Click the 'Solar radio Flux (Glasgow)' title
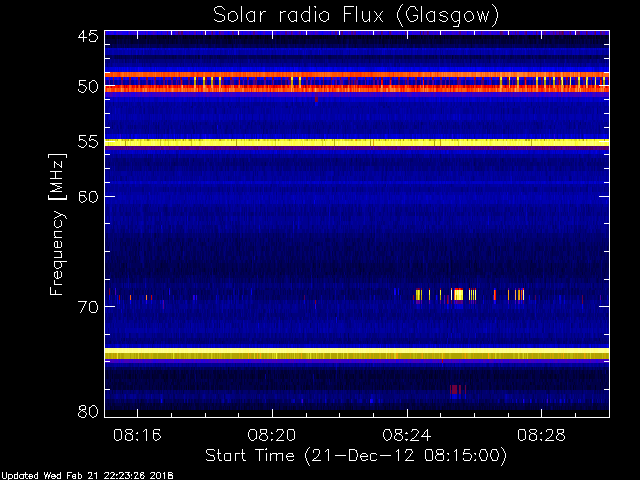This screenshot has width=640, height=480. pyautogui.click(x=356, y=16)
